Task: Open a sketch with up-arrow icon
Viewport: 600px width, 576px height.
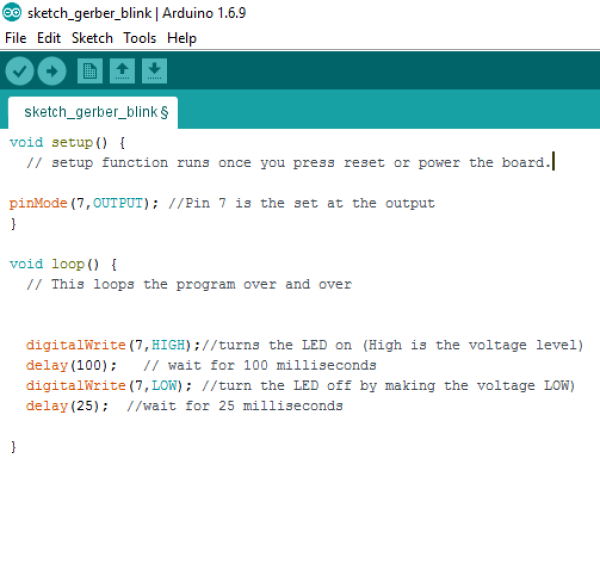Action: click(x=122, y=71)
